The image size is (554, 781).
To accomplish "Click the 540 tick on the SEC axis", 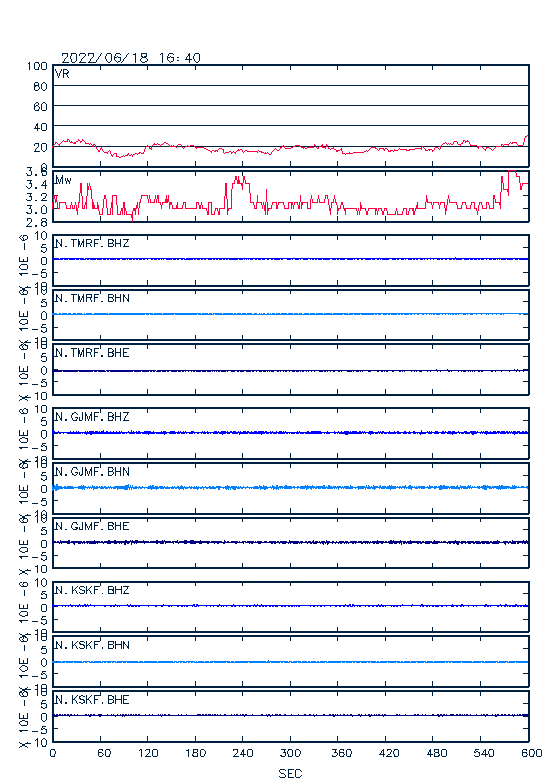I will coord(483,753).
